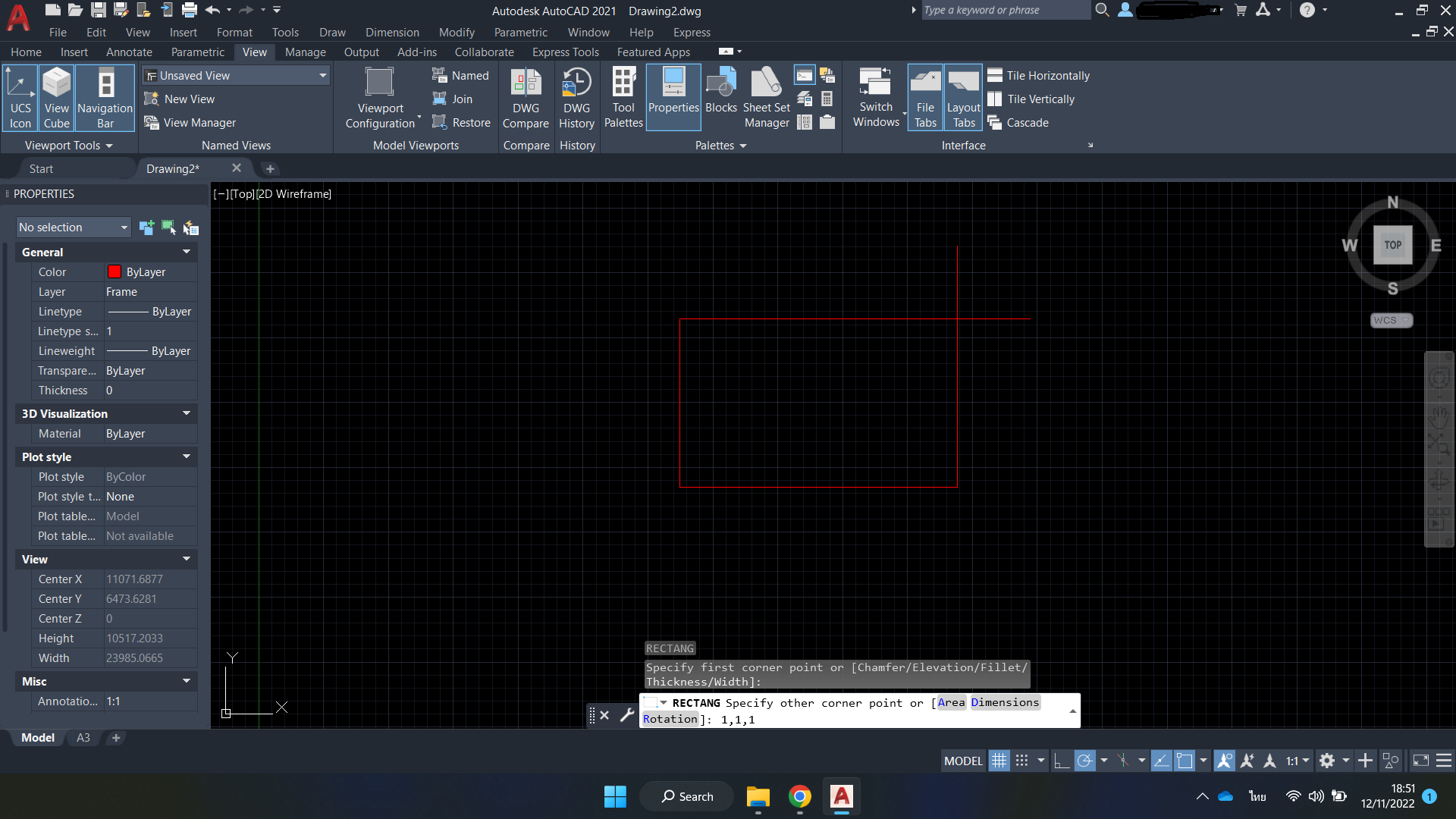Collapse the View properties section

(187, 559)
